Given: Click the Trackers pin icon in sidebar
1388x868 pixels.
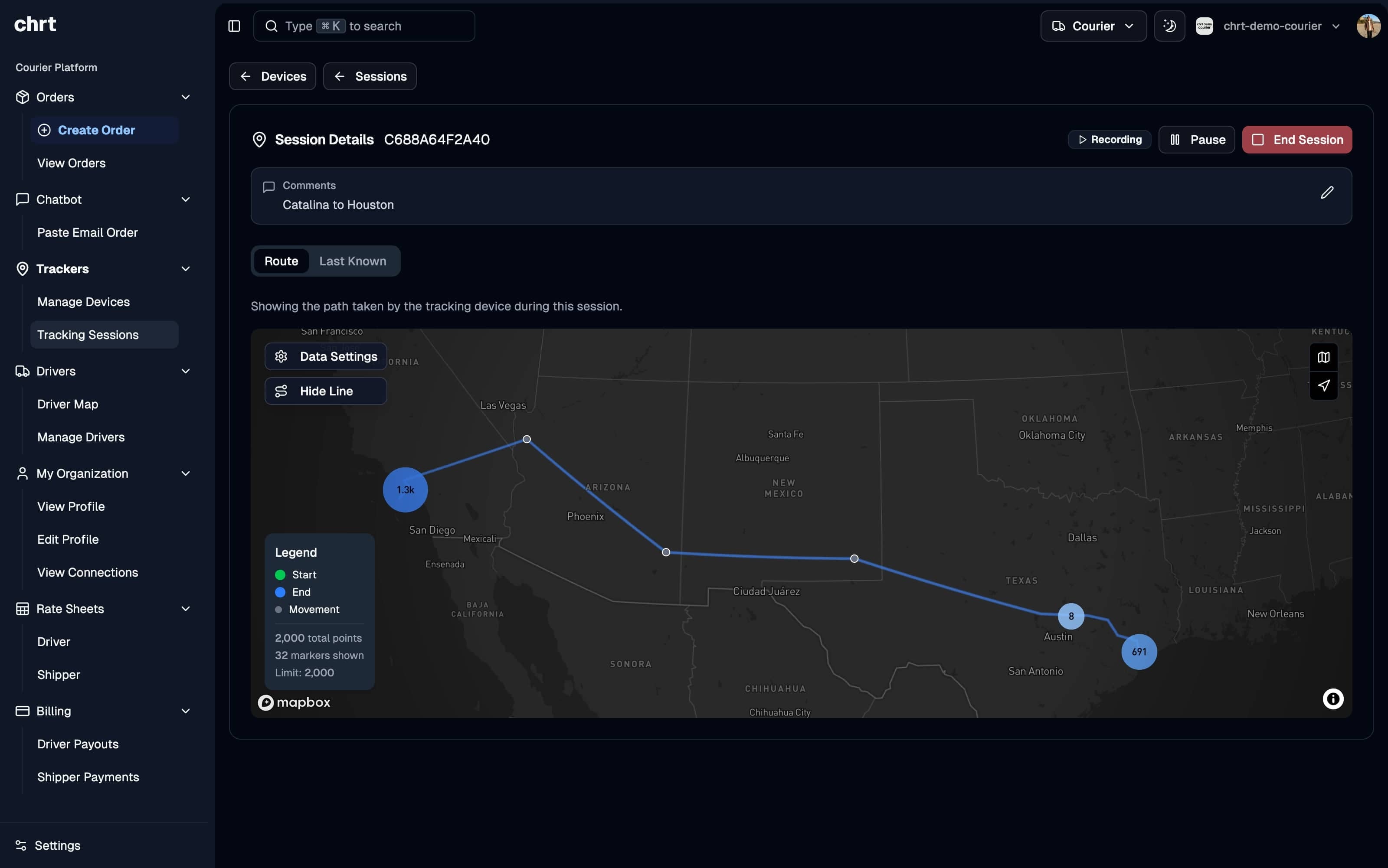Looking at the screenshot, I should tap(22, 268).
